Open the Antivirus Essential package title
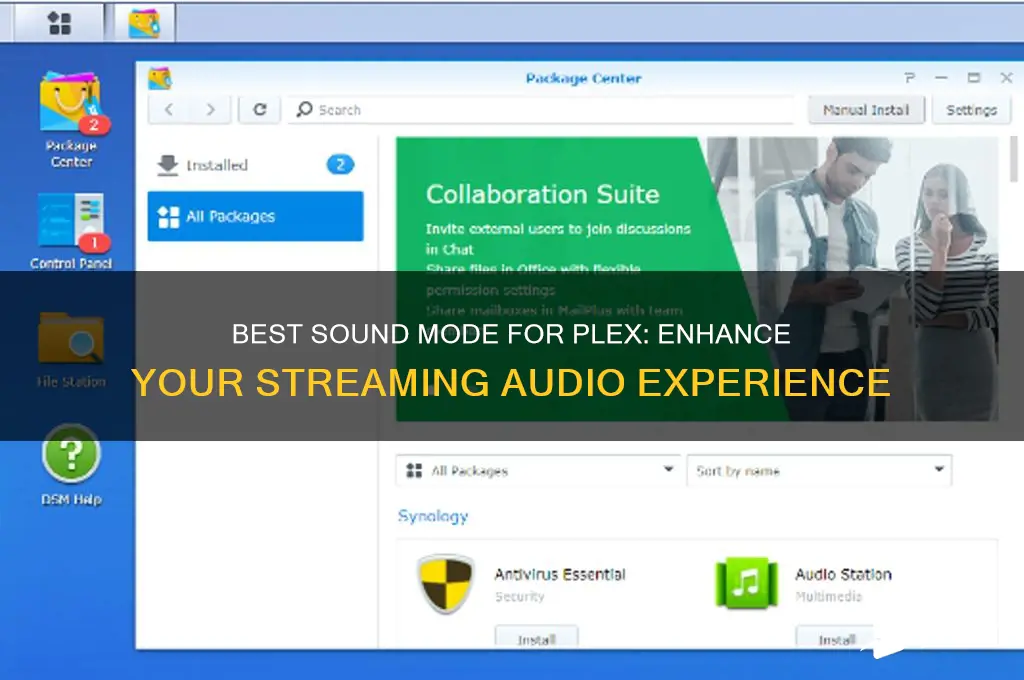The width and height of the screenshot is (1024, 680). [x=560, y=574]
